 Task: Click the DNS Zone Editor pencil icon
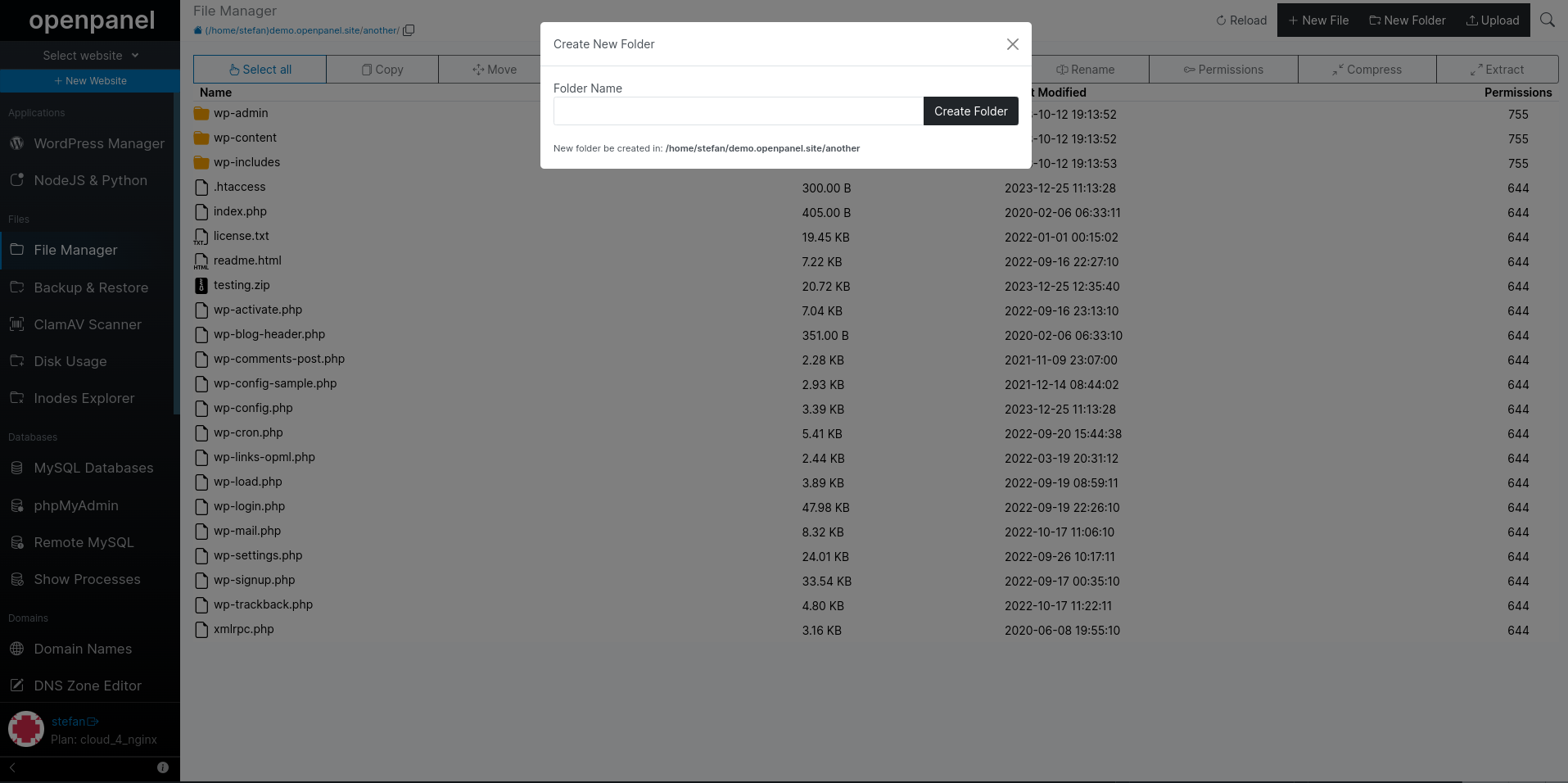(x=16, y=686)
